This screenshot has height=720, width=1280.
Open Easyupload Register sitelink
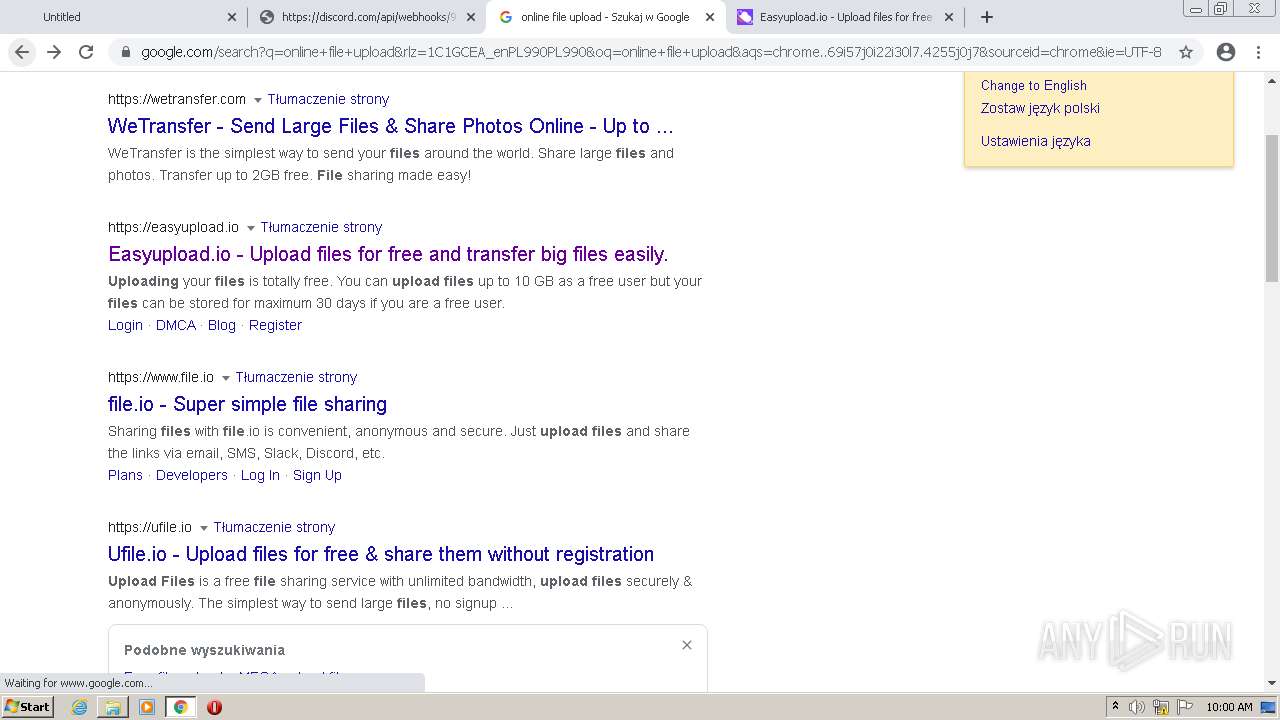[275, 325]
